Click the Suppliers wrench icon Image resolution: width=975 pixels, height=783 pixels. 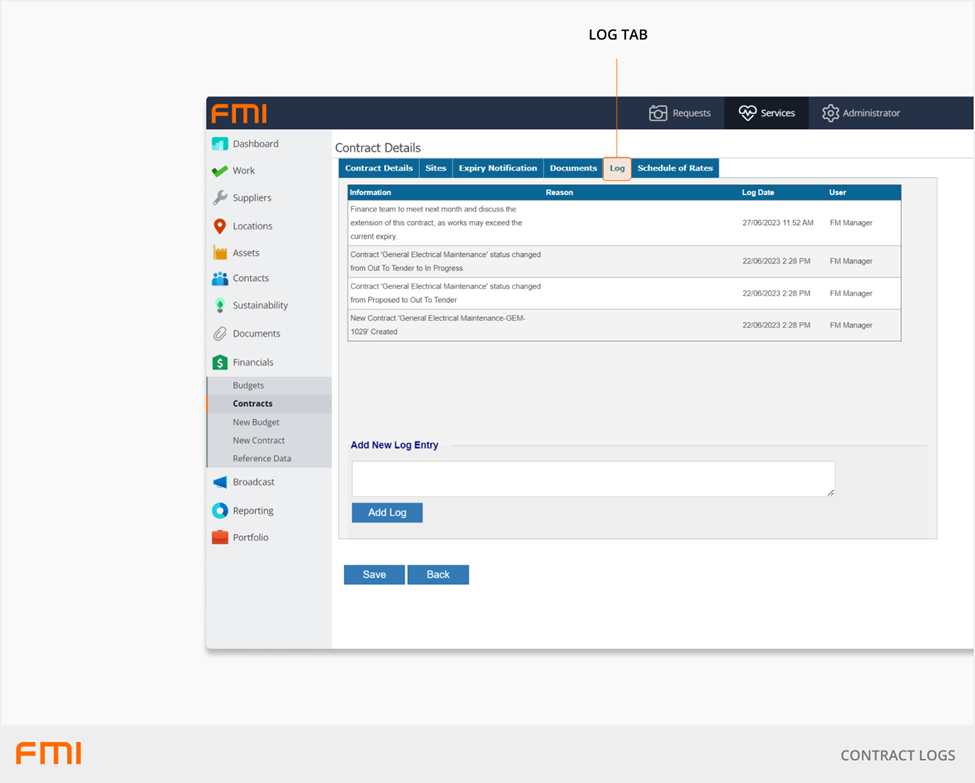coord(220,198)
